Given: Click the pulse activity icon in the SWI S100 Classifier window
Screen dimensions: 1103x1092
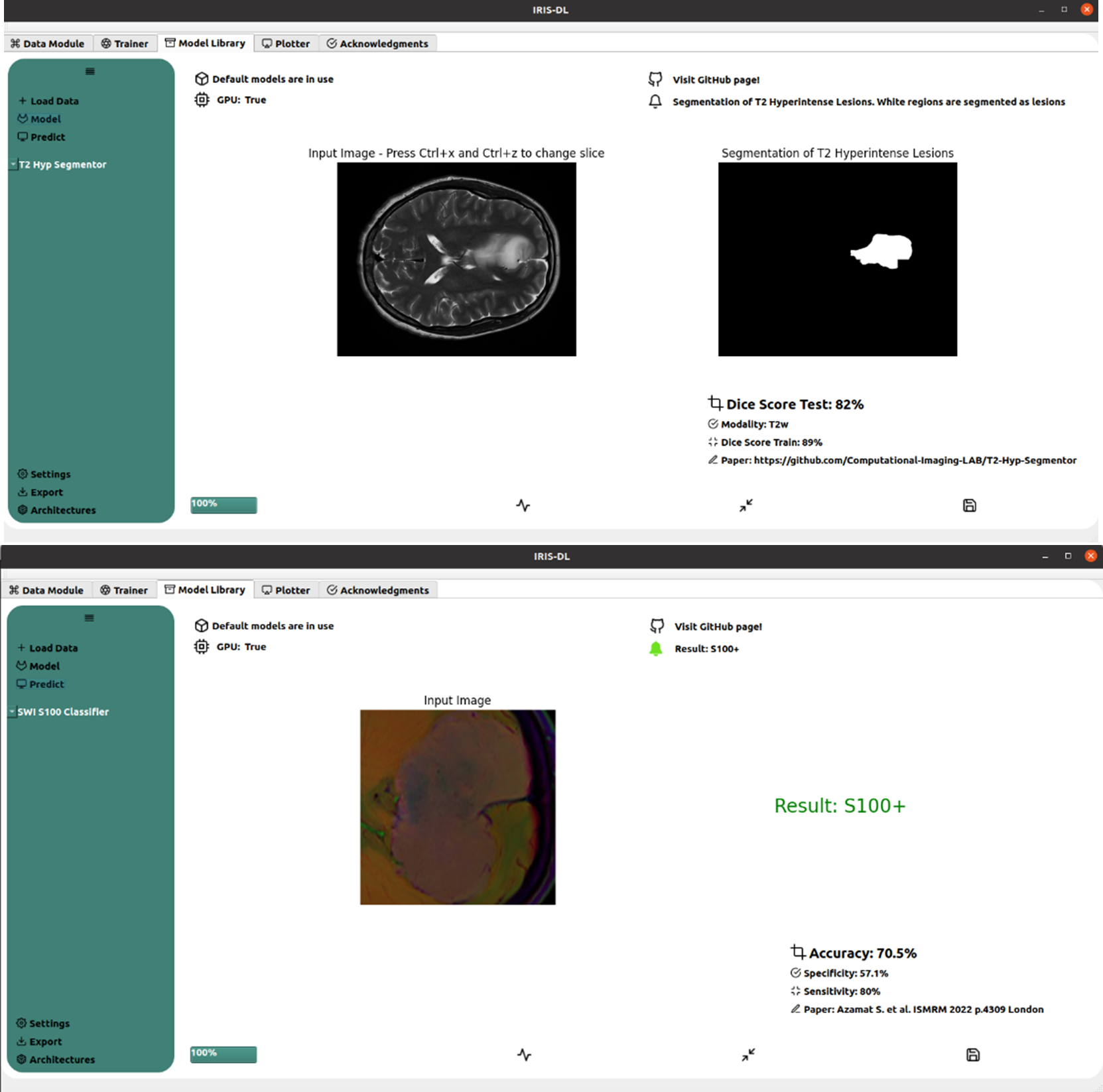Looking at the screenshot, I should point(524,1055).
